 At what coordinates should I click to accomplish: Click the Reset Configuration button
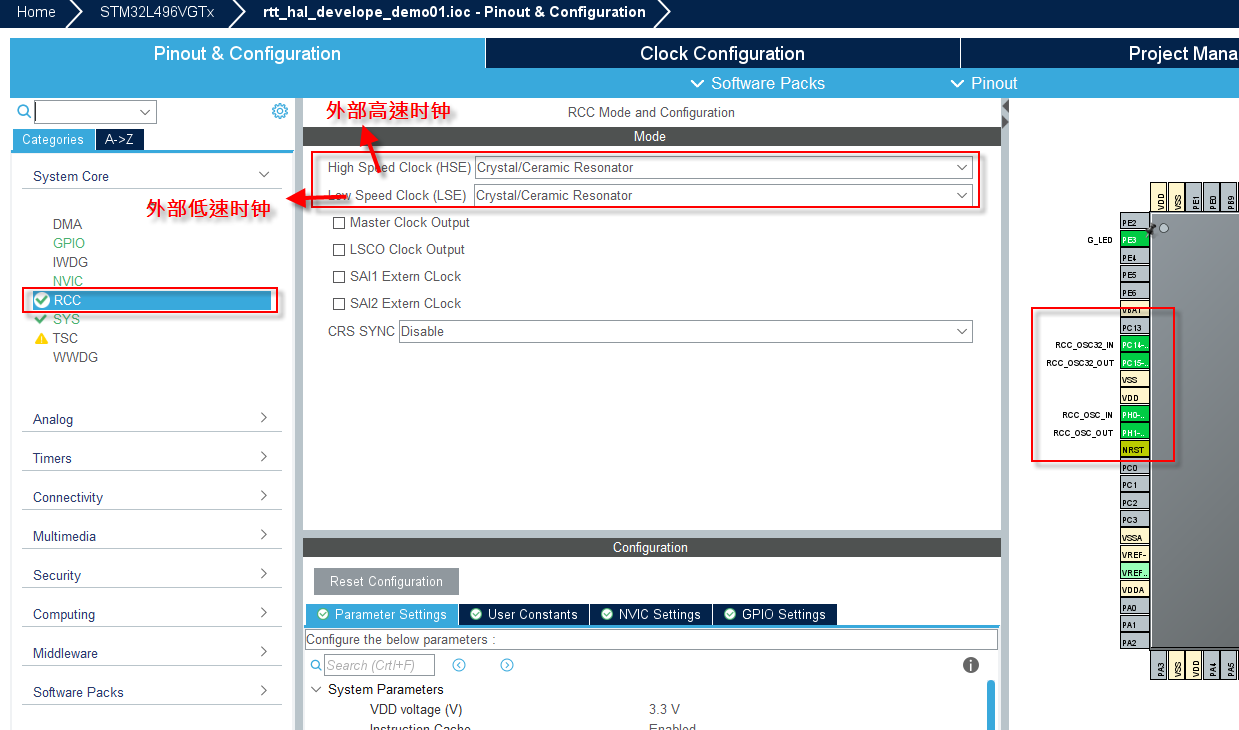pos(386,581)
